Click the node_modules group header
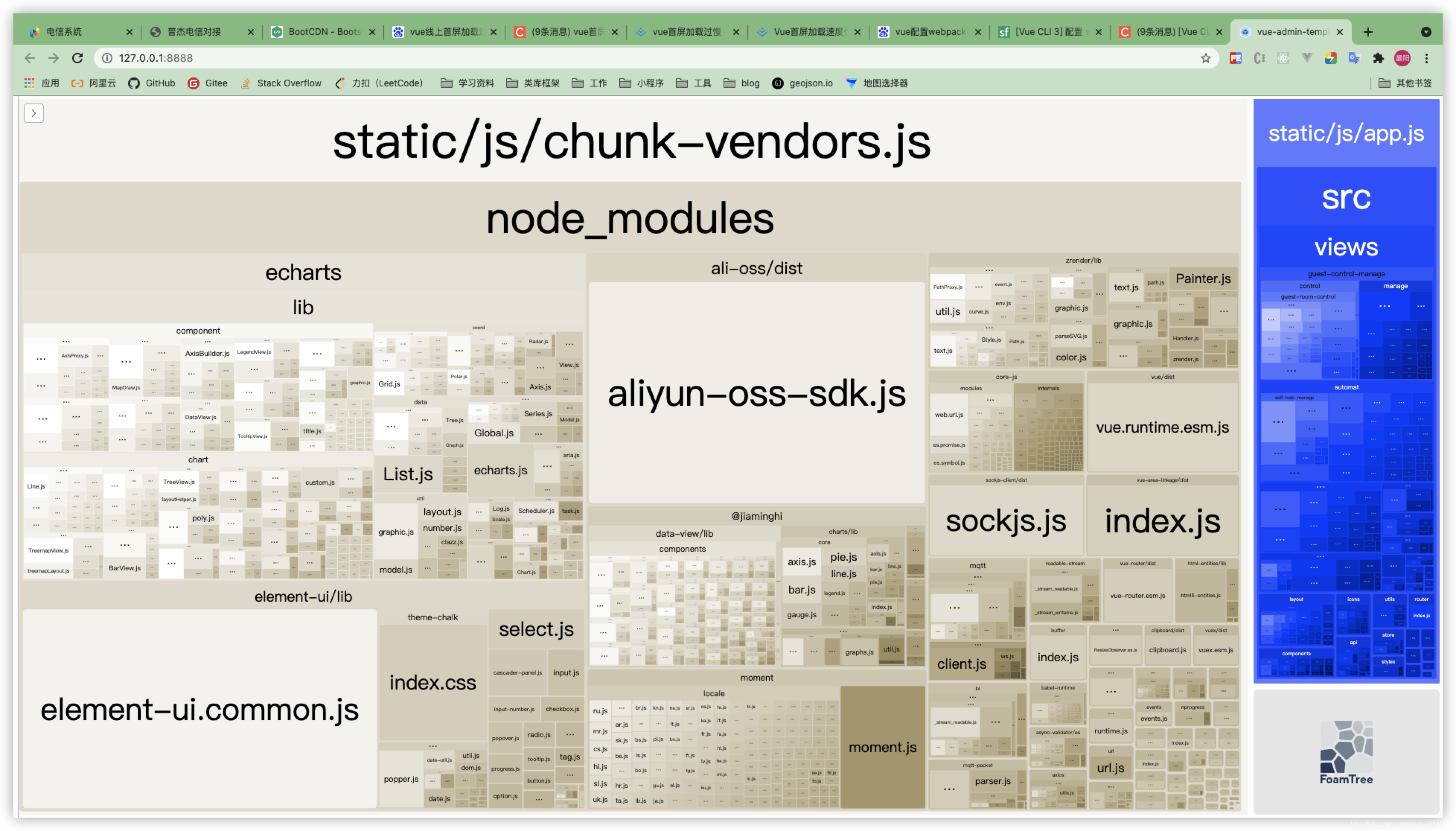Image resolution: width=1456 pixels, height=831 pixels. (x=630, y=219)
